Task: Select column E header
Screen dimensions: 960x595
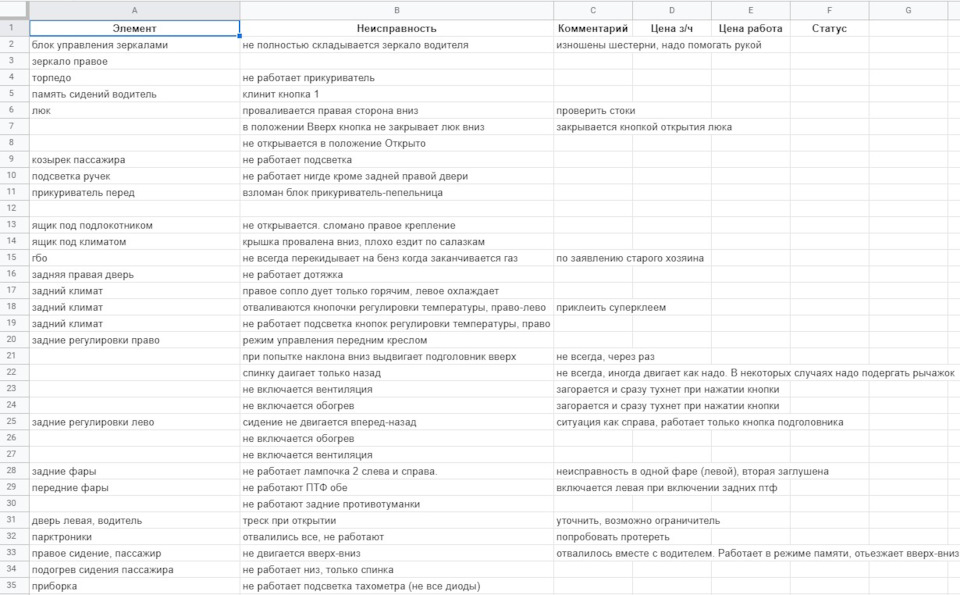Action: click(x=751, y=10)
